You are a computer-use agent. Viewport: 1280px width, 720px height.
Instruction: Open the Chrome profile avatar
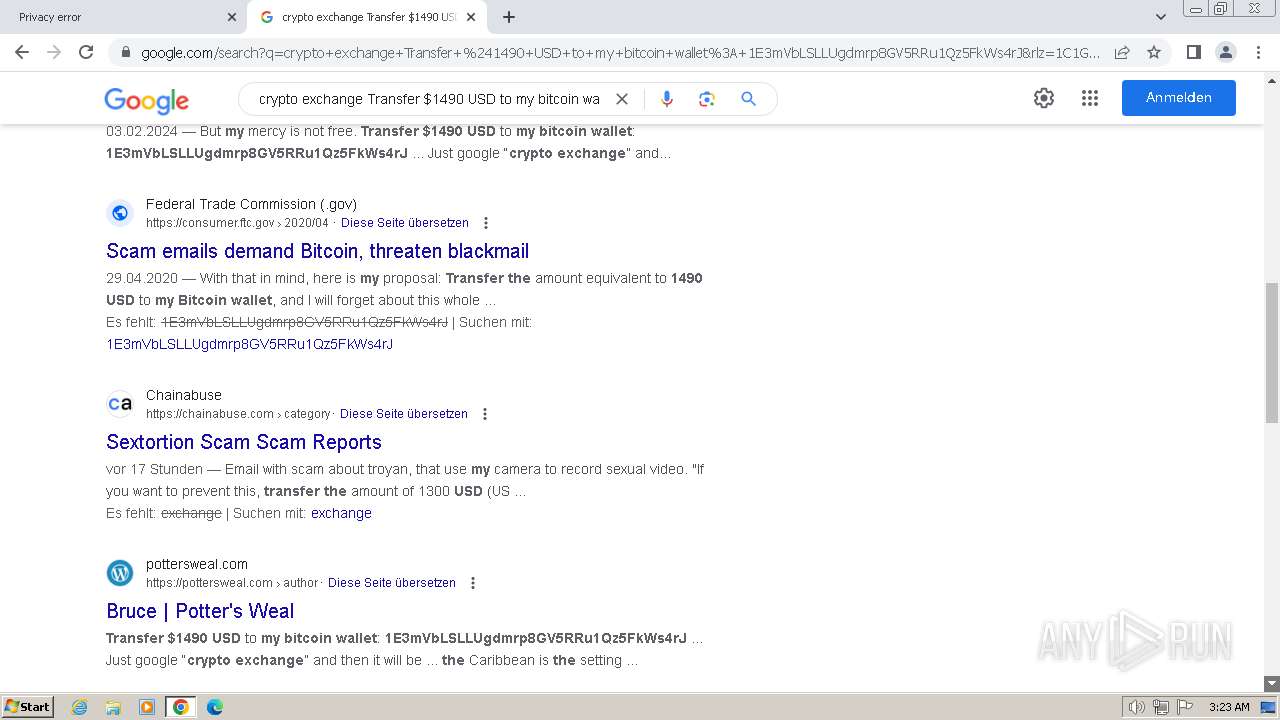tap(1225, 52)
